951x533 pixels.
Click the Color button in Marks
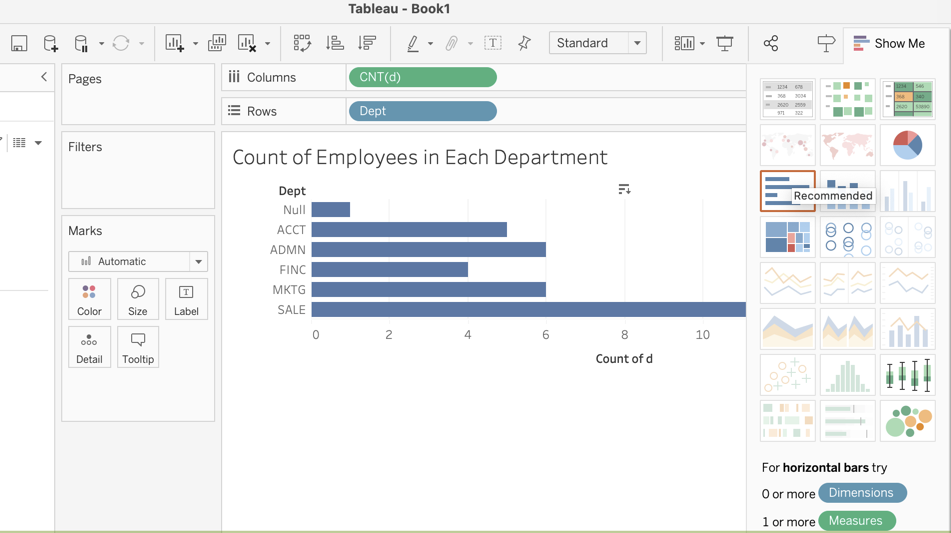(x=89, y=300)
